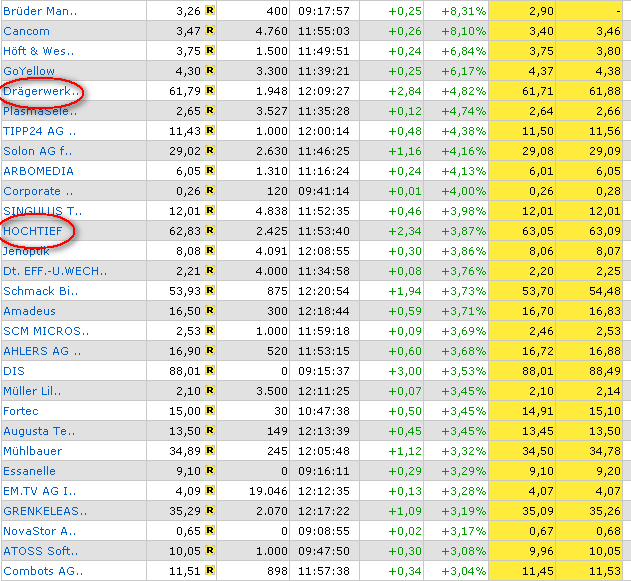631x581 pixels.
Task: Open the Amadeus stock link
Action: click(29, 311)
